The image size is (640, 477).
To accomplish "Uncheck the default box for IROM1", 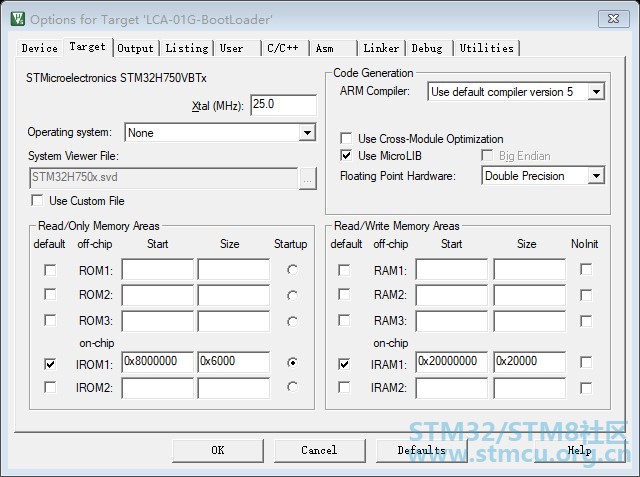I will pyautogui.click(x=50, y=364).
